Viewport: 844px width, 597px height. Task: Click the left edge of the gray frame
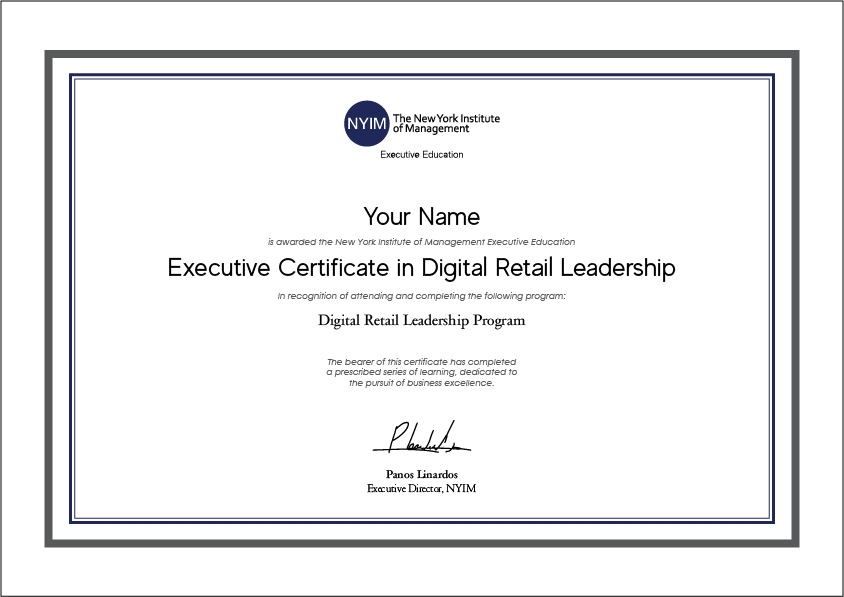50,298
